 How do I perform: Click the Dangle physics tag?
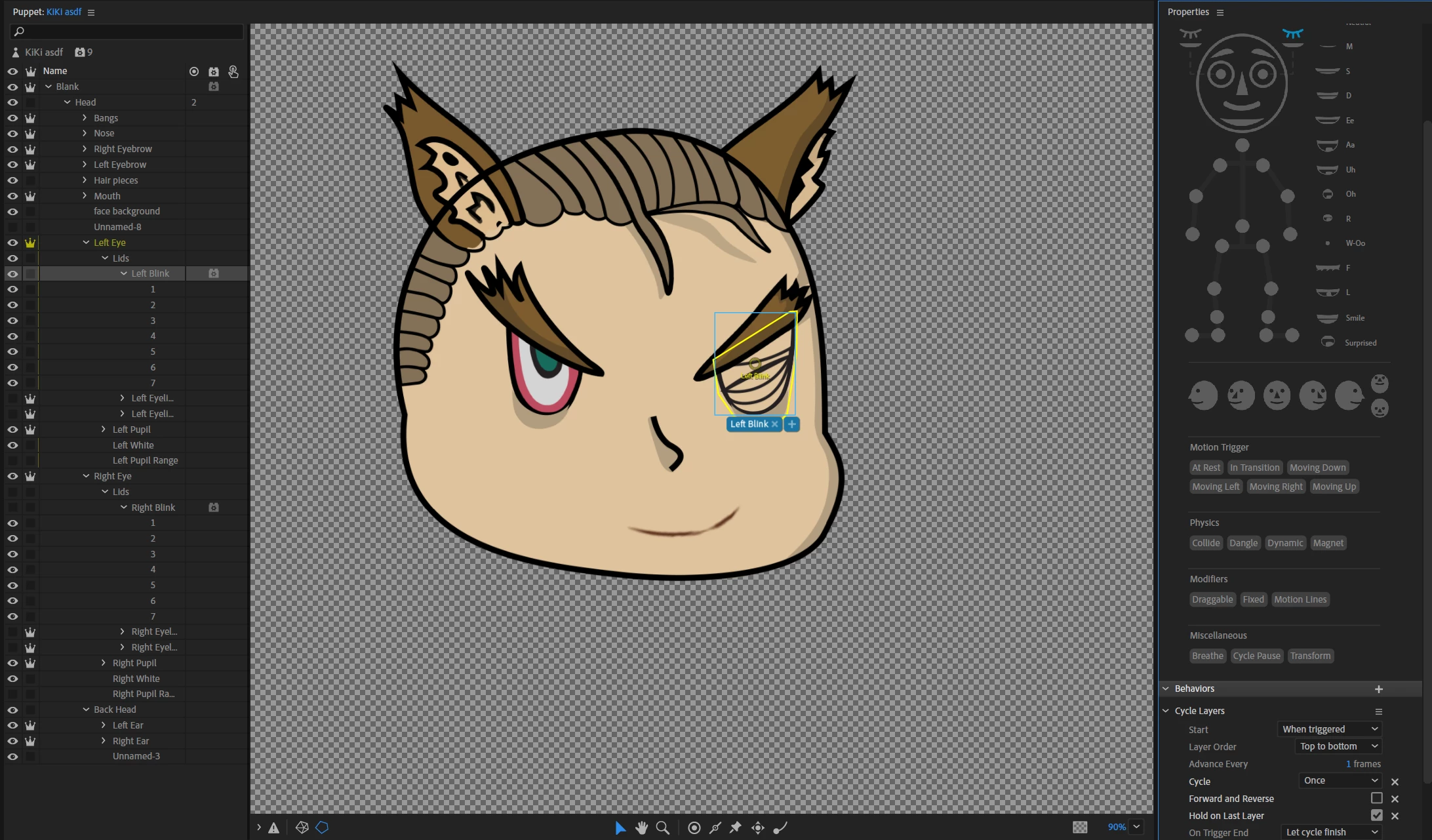coord(1243,543)
